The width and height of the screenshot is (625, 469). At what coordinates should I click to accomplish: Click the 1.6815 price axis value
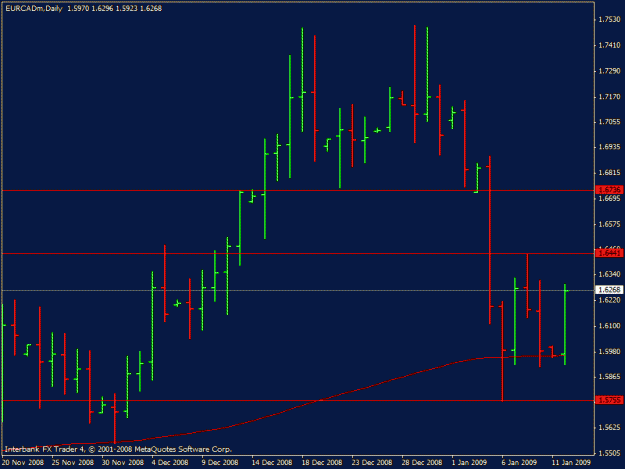coord(609,173)
